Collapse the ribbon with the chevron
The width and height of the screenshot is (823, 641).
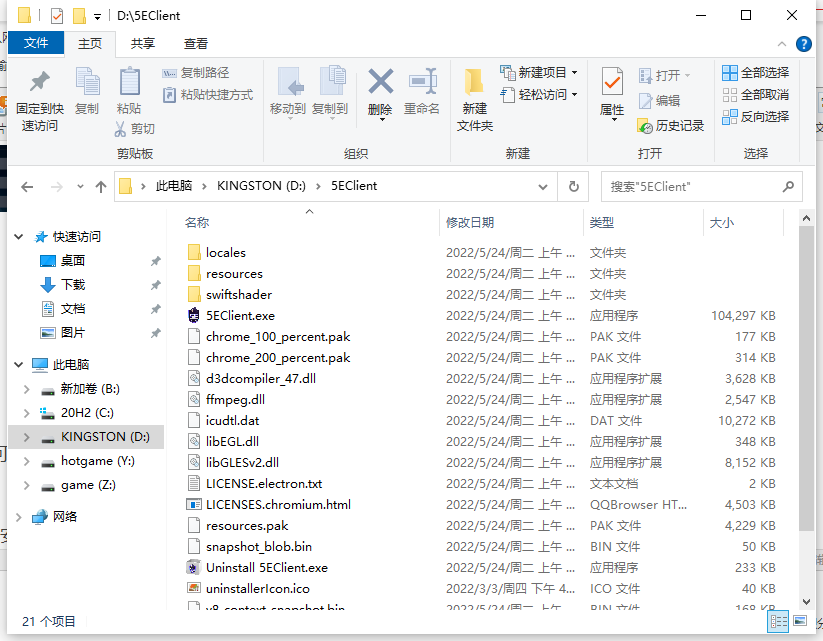(x=782, y=44)
